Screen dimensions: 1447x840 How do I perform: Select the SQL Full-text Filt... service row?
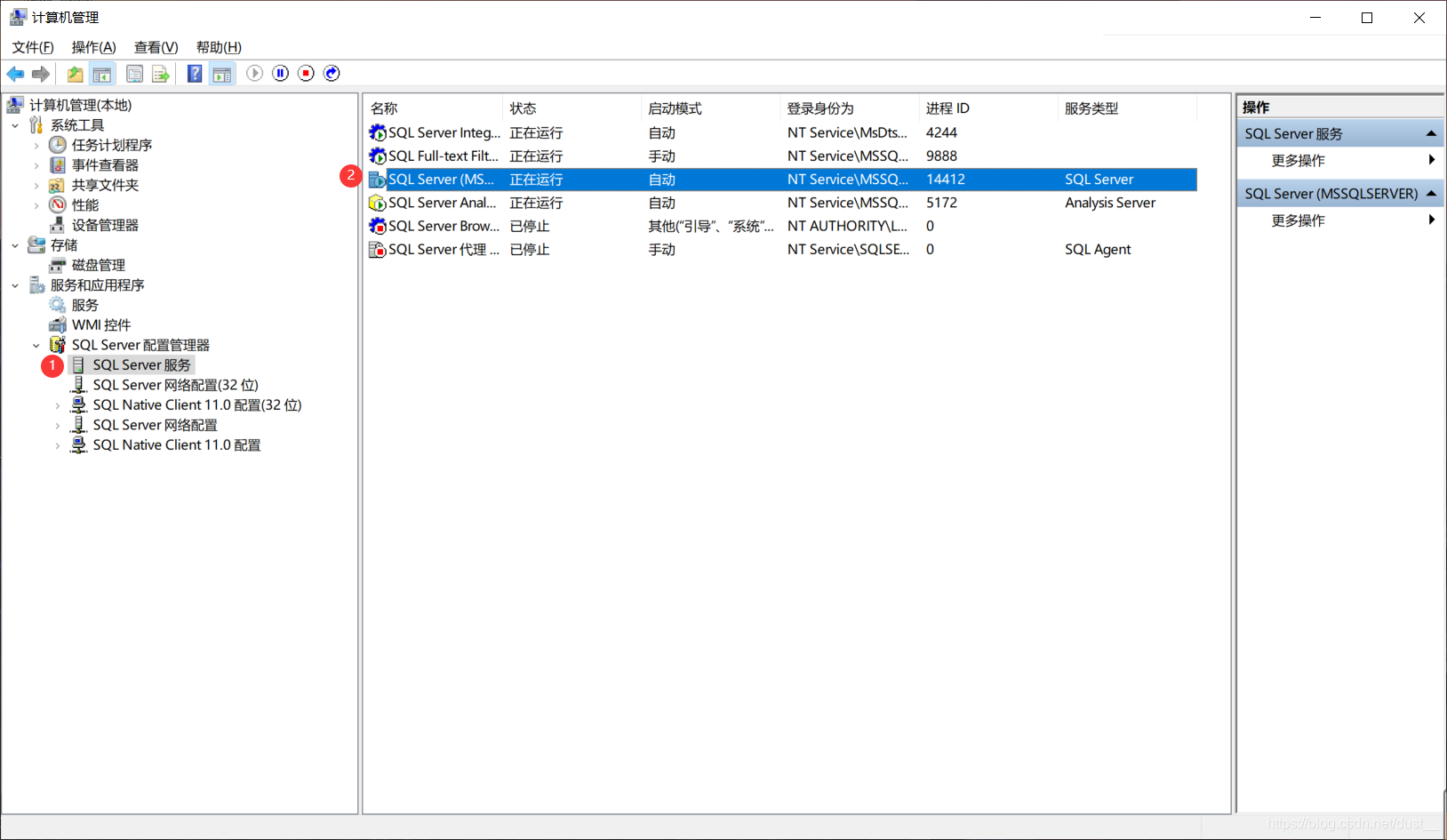point(782,156)
